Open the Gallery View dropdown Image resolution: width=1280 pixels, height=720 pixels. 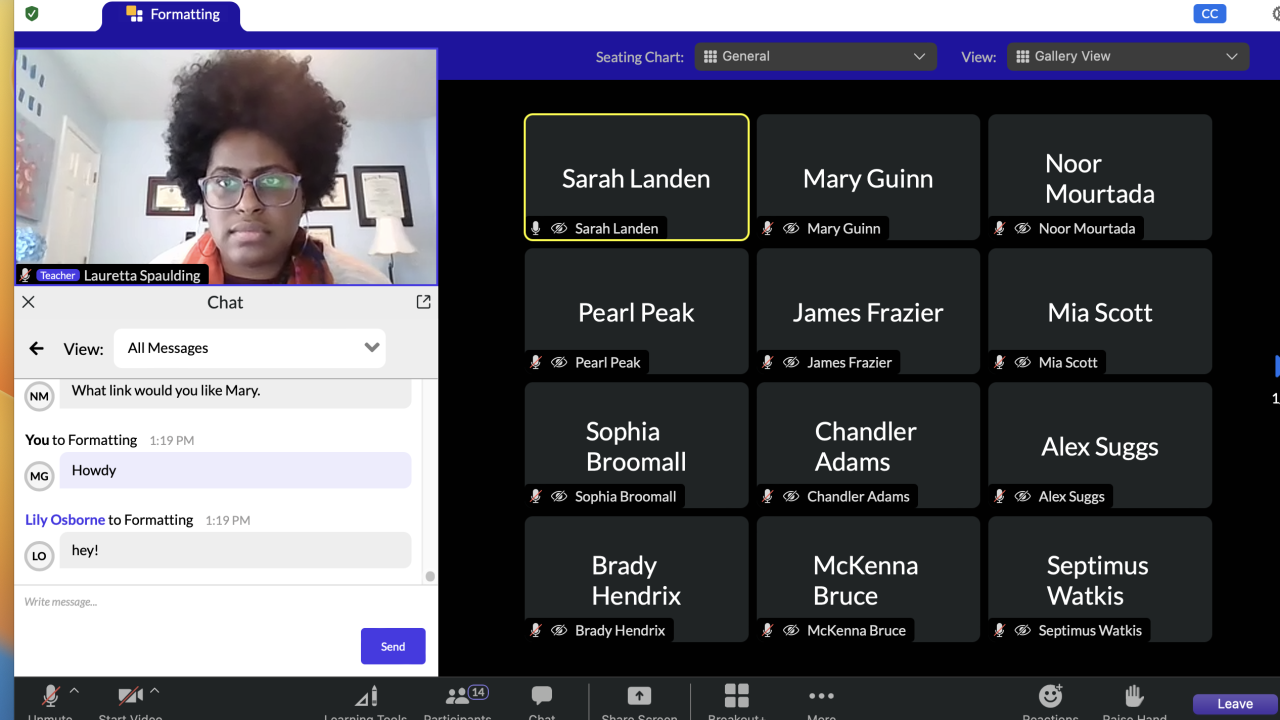click(x=1127, y=57)
